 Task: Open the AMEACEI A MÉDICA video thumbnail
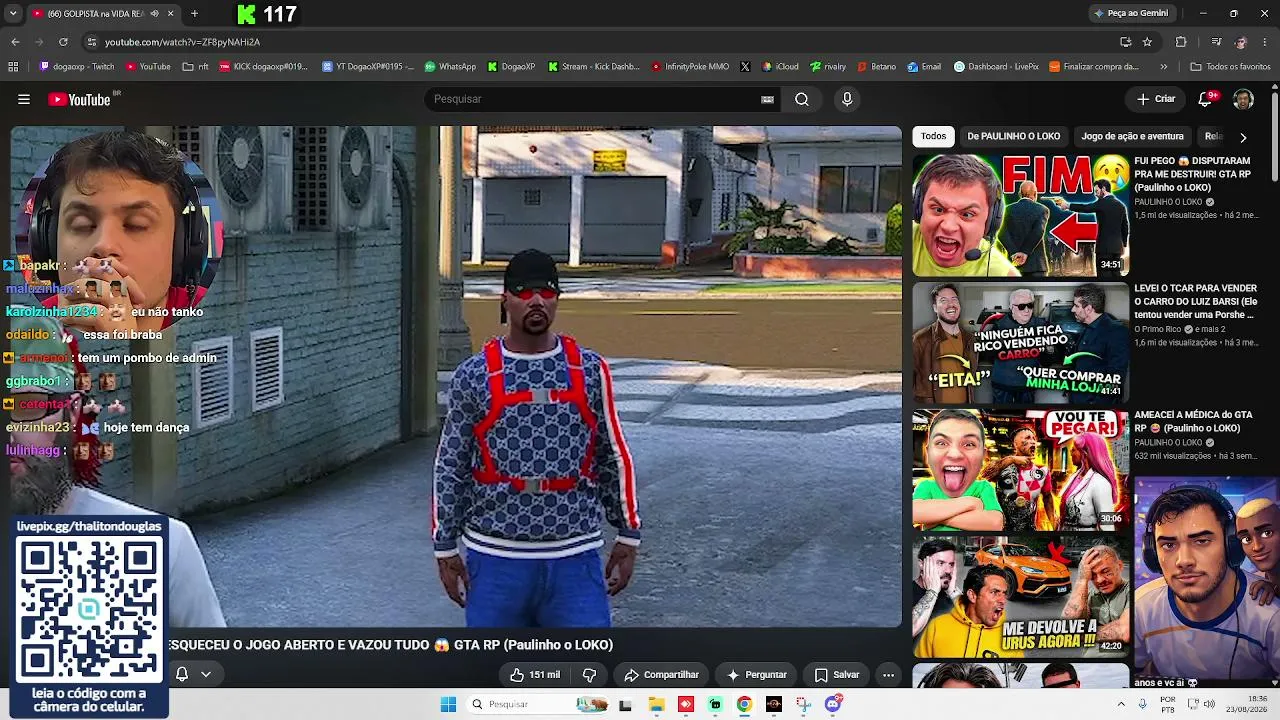click(1020, 469)
